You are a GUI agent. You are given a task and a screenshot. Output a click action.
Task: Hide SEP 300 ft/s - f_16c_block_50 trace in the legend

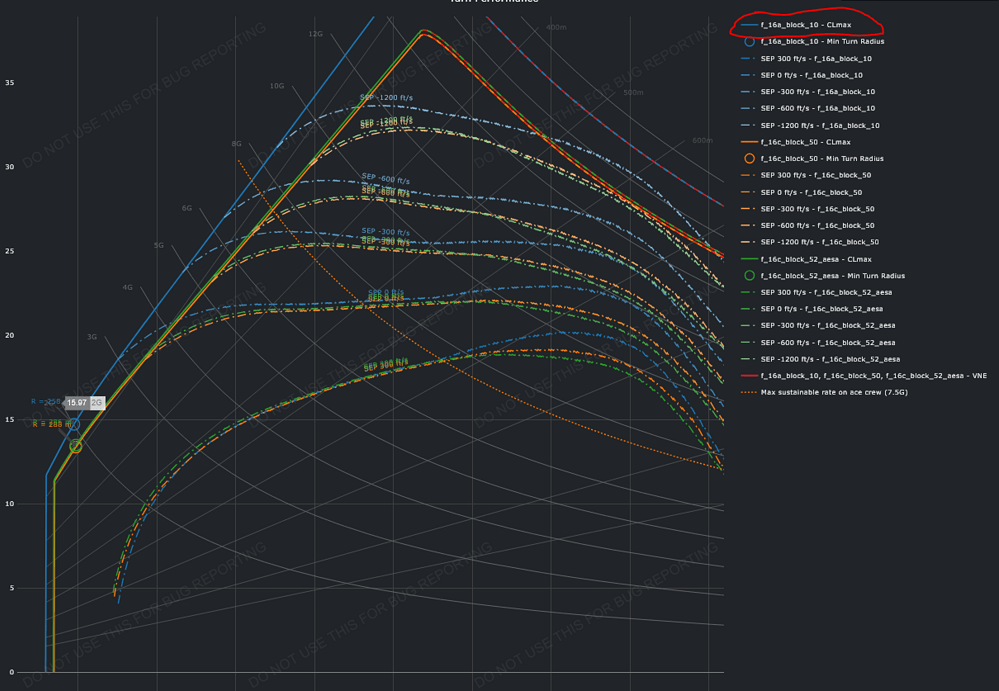[806, 175]
